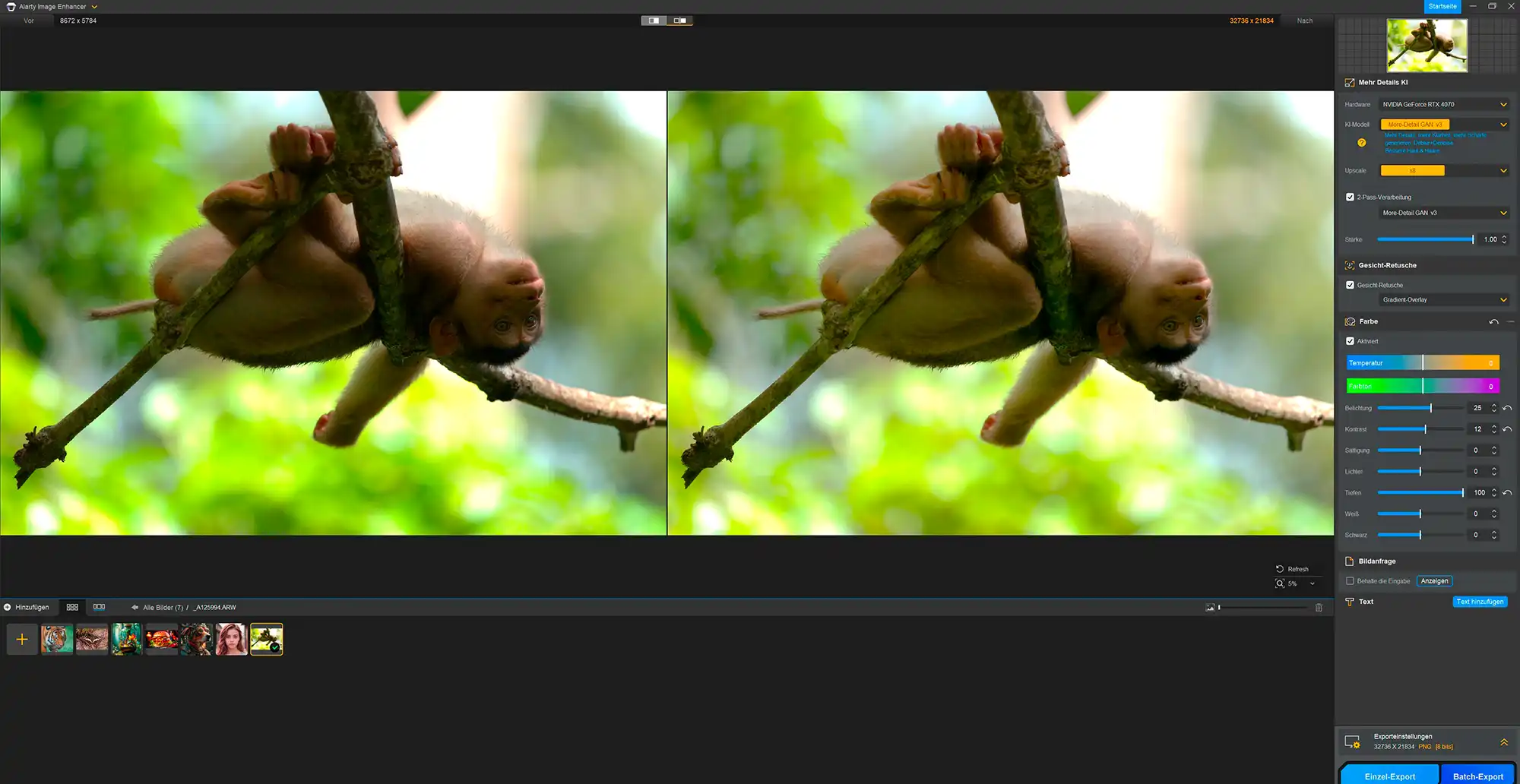1520x784 pixels.
Task: Click the Temperatur color slider
Action: (1422, 363)
